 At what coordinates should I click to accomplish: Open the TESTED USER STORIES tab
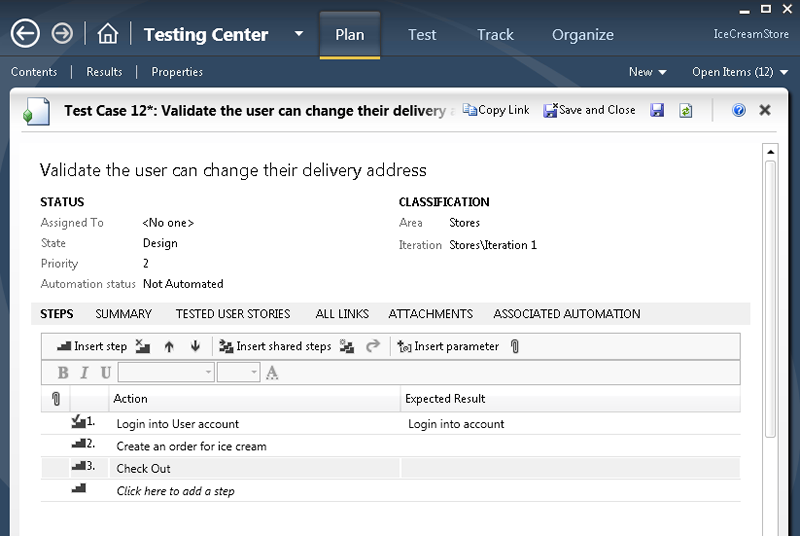233,314
